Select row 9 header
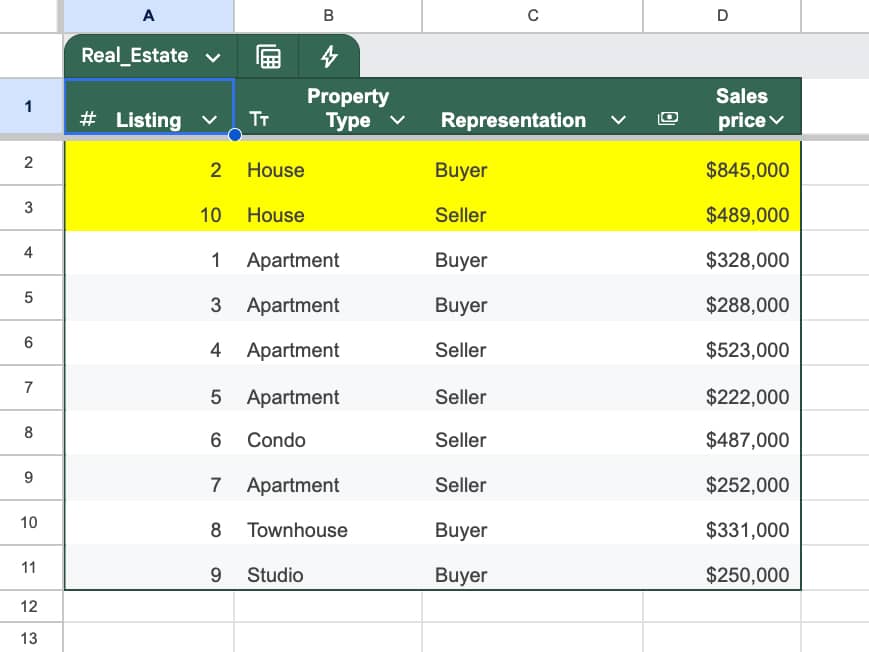Viewport: 869px width, 652px height. click(x=29, y=477)
